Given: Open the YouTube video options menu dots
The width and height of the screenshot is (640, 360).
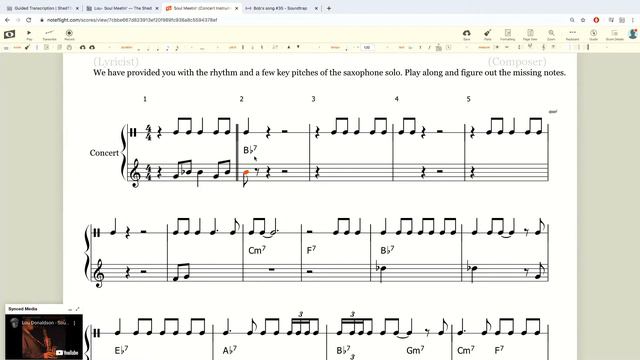Looking at the screenshot, I should click(x=74, y=323).
